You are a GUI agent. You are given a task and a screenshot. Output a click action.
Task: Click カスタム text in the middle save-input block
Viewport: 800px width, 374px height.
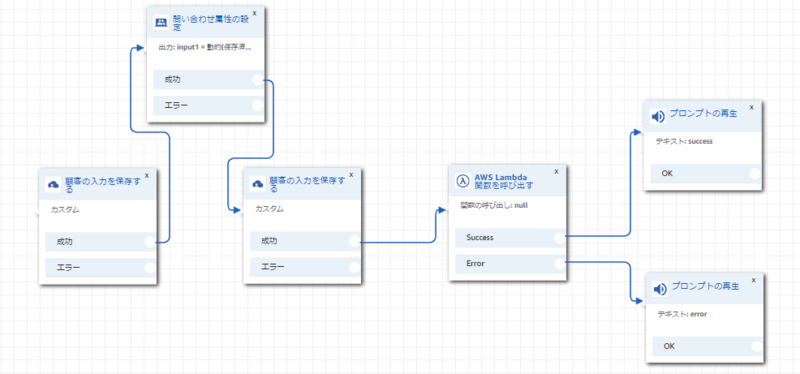[x=269, y=209]
